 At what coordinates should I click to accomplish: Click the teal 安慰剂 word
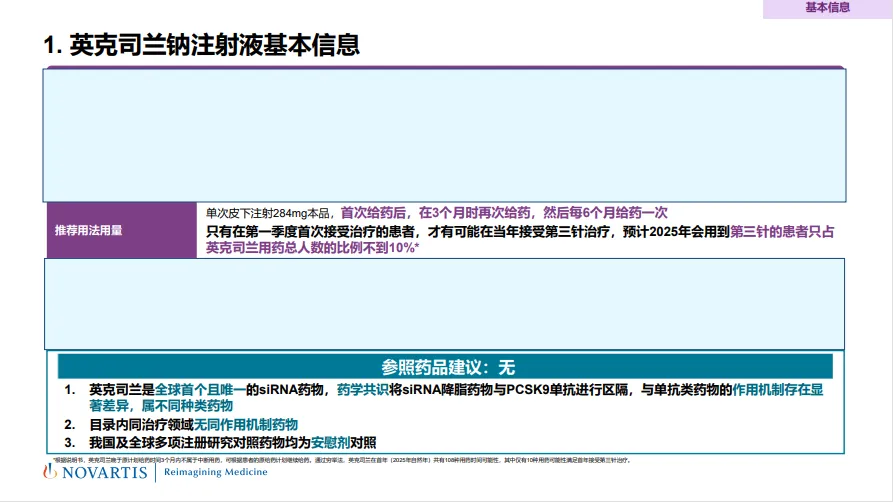coord(331,442)
